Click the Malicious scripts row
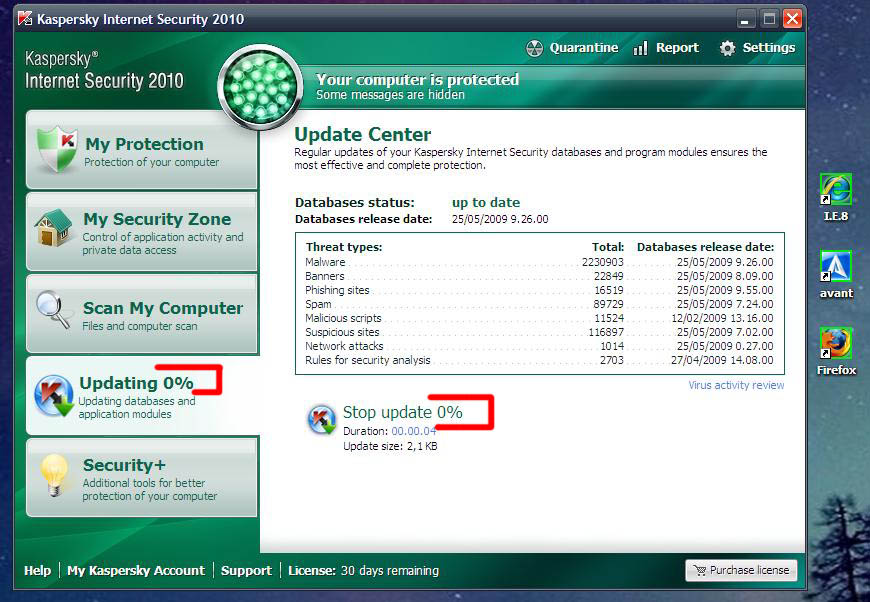 [x=539, y=318]
